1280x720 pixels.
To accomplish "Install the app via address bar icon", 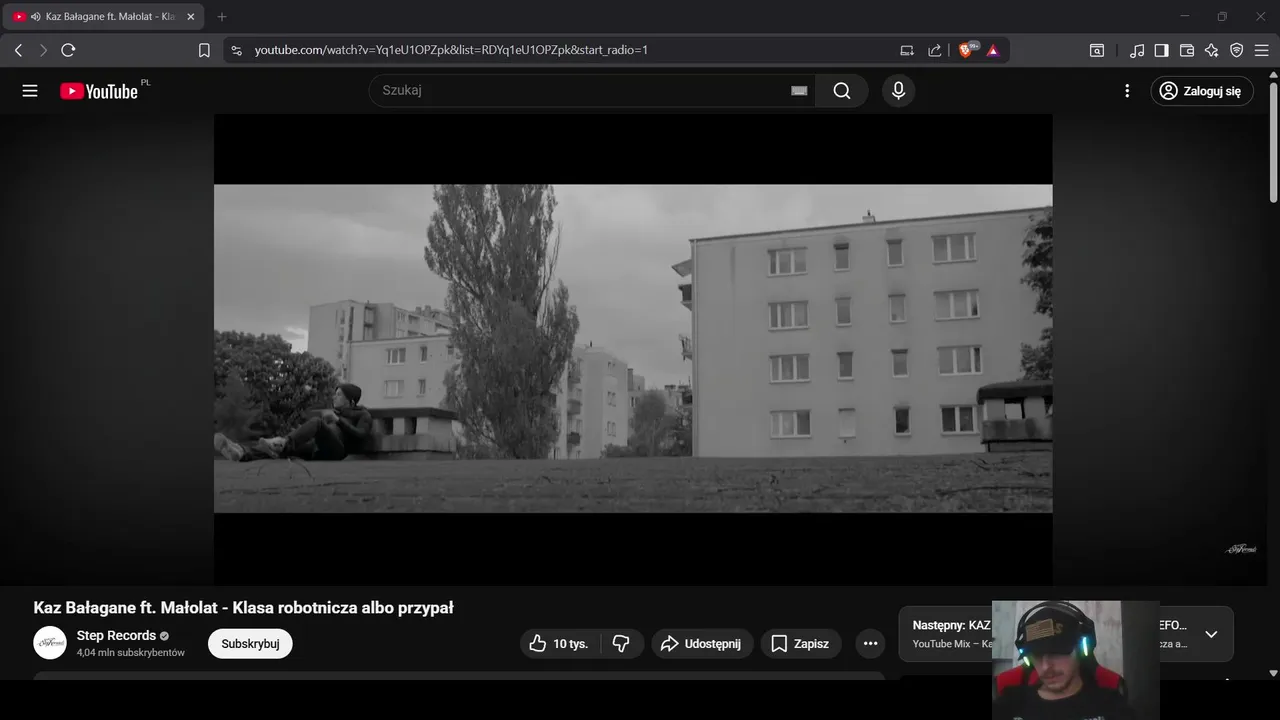I will click(907, 50).
